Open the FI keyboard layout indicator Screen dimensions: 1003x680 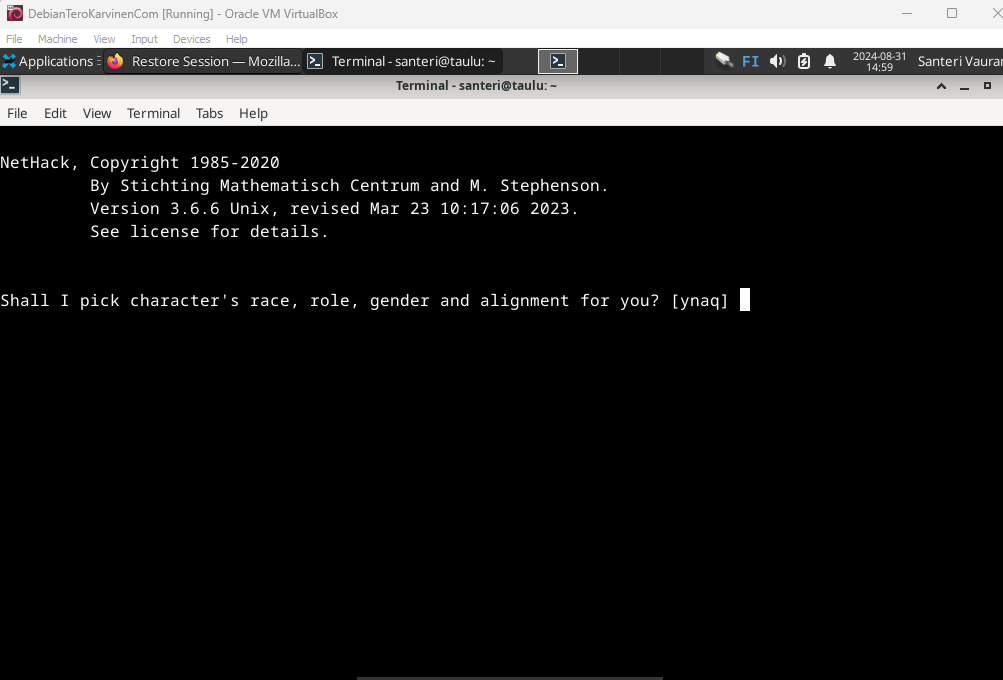pyautogui.click(x=750, y=61)
